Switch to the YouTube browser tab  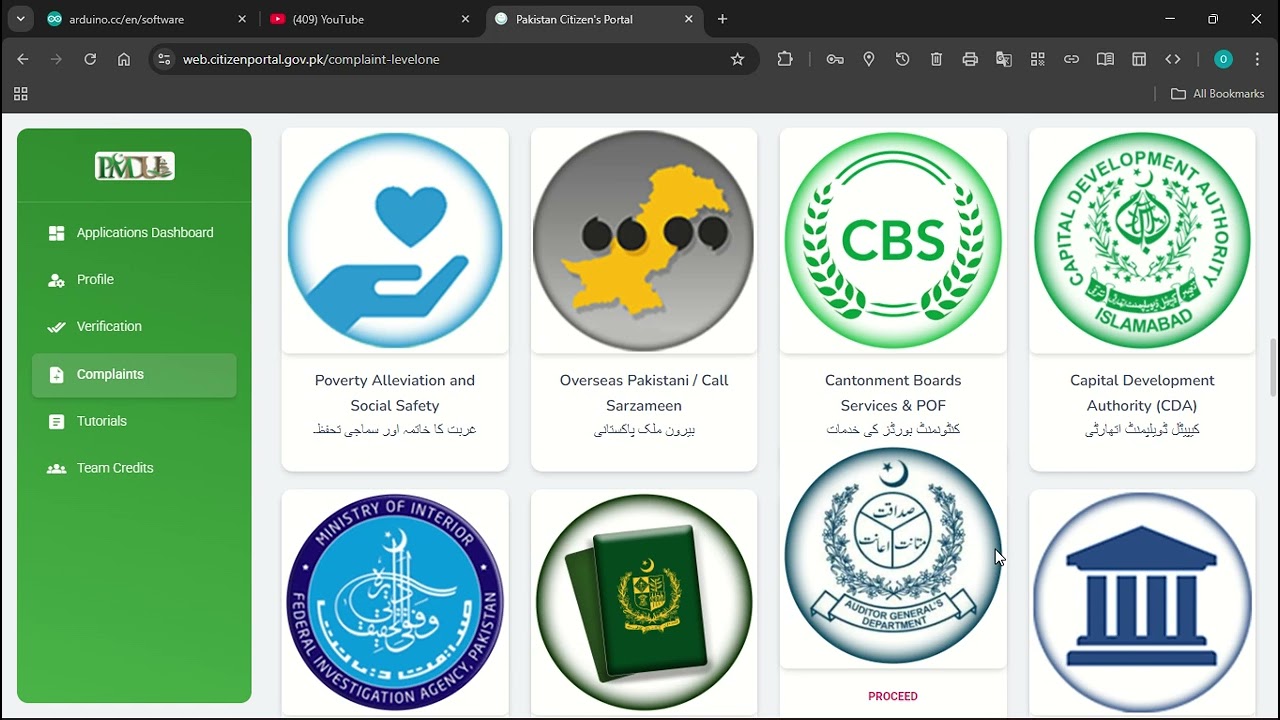(x=371, y=19)
